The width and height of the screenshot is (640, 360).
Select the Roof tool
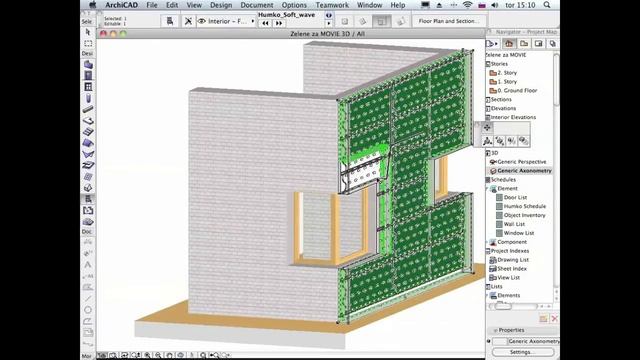(88, 143)
